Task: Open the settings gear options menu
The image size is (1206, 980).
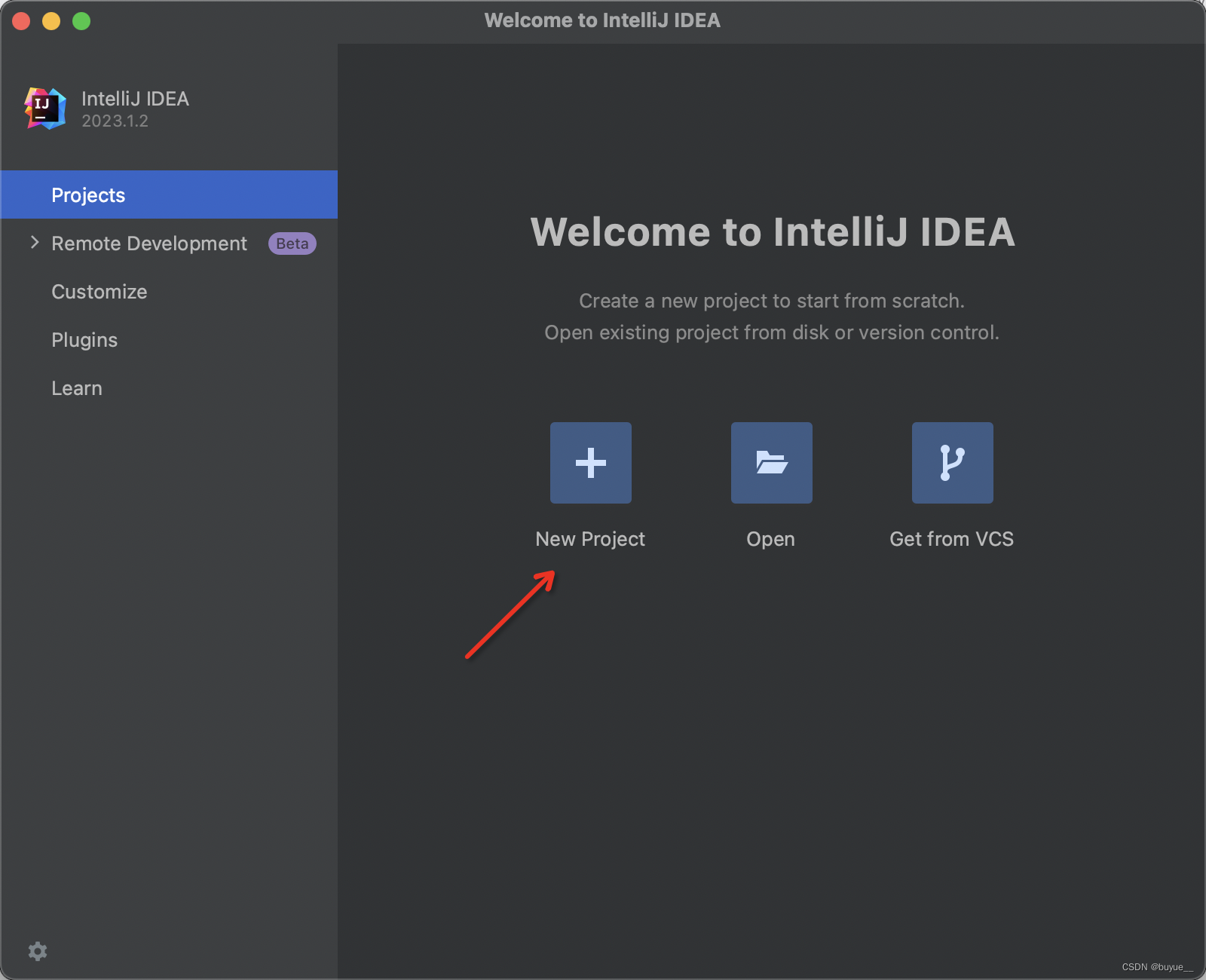Action: click(38, 951)
